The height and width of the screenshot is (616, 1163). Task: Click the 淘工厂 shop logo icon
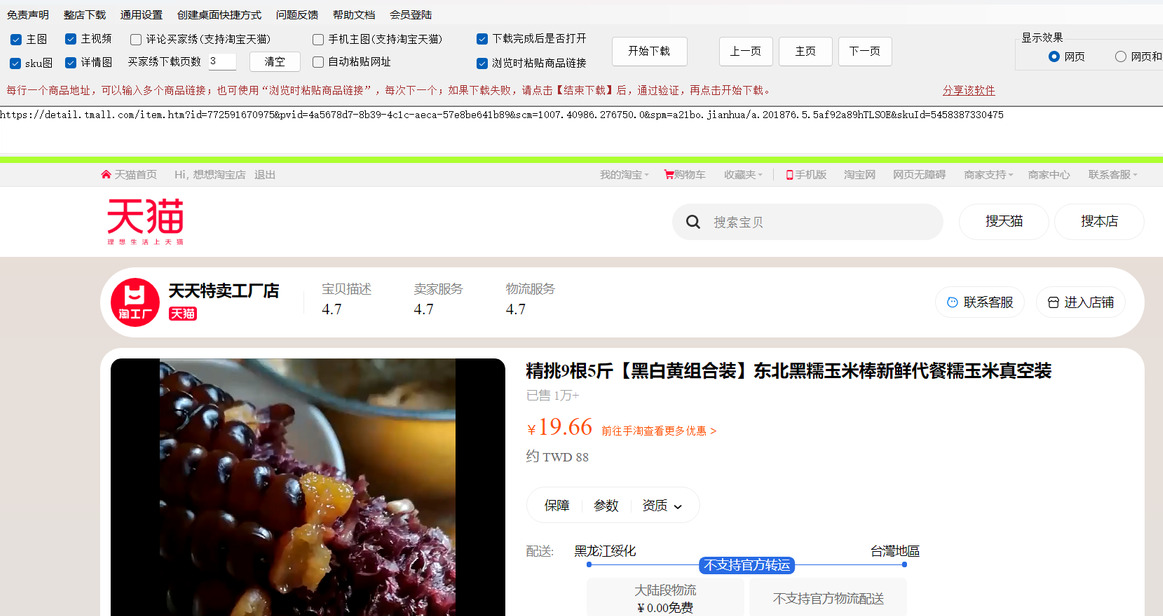coord(136,302)
